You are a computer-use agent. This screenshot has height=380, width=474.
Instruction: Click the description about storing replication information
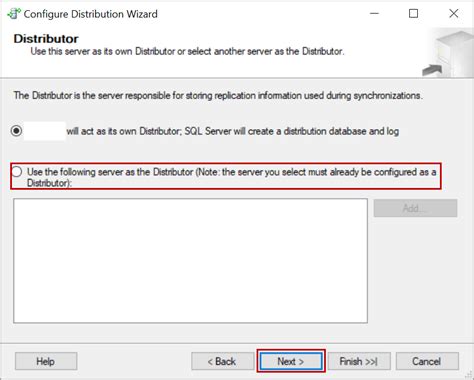click(x=218, y=96)
